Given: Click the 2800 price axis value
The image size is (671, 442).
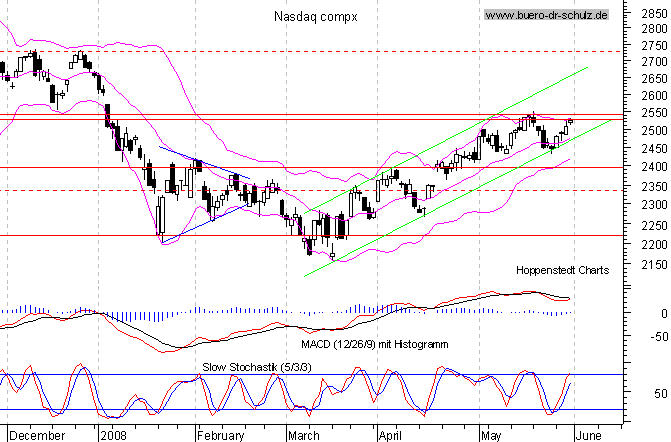Looking at the screenshot, I should pos(654,29).
